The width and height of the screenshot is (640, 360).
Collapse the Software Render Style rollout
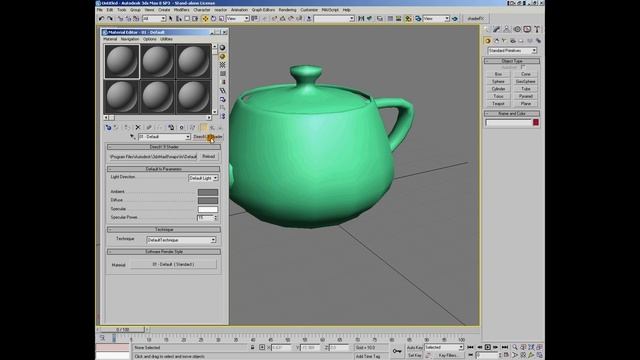[164, 252]
